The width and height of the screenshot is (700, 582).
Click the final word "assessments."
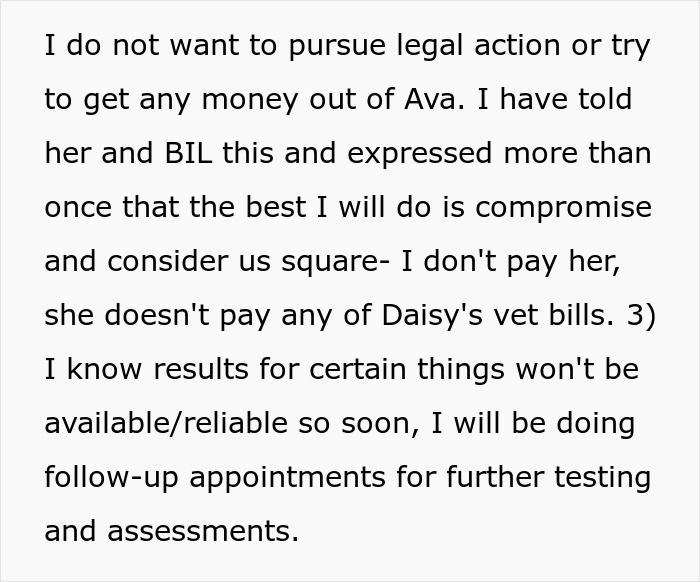[x=203, y=531]
